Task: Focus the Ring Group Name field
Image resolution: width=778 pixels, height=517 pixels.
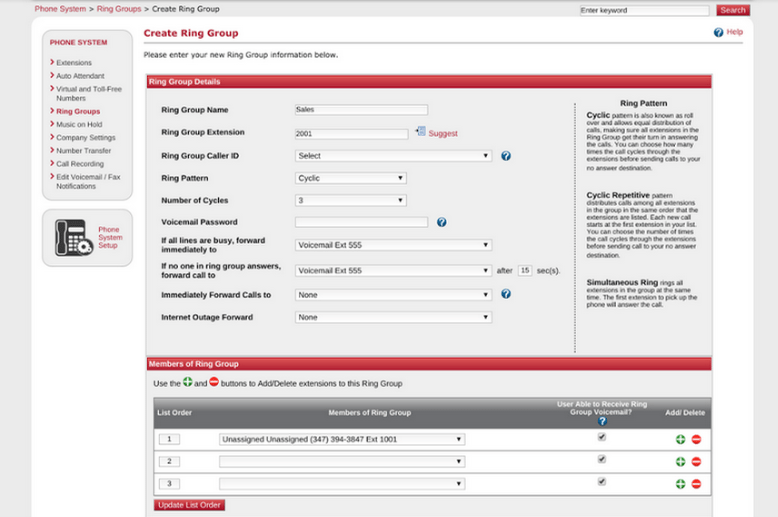Action: (361, 110)
